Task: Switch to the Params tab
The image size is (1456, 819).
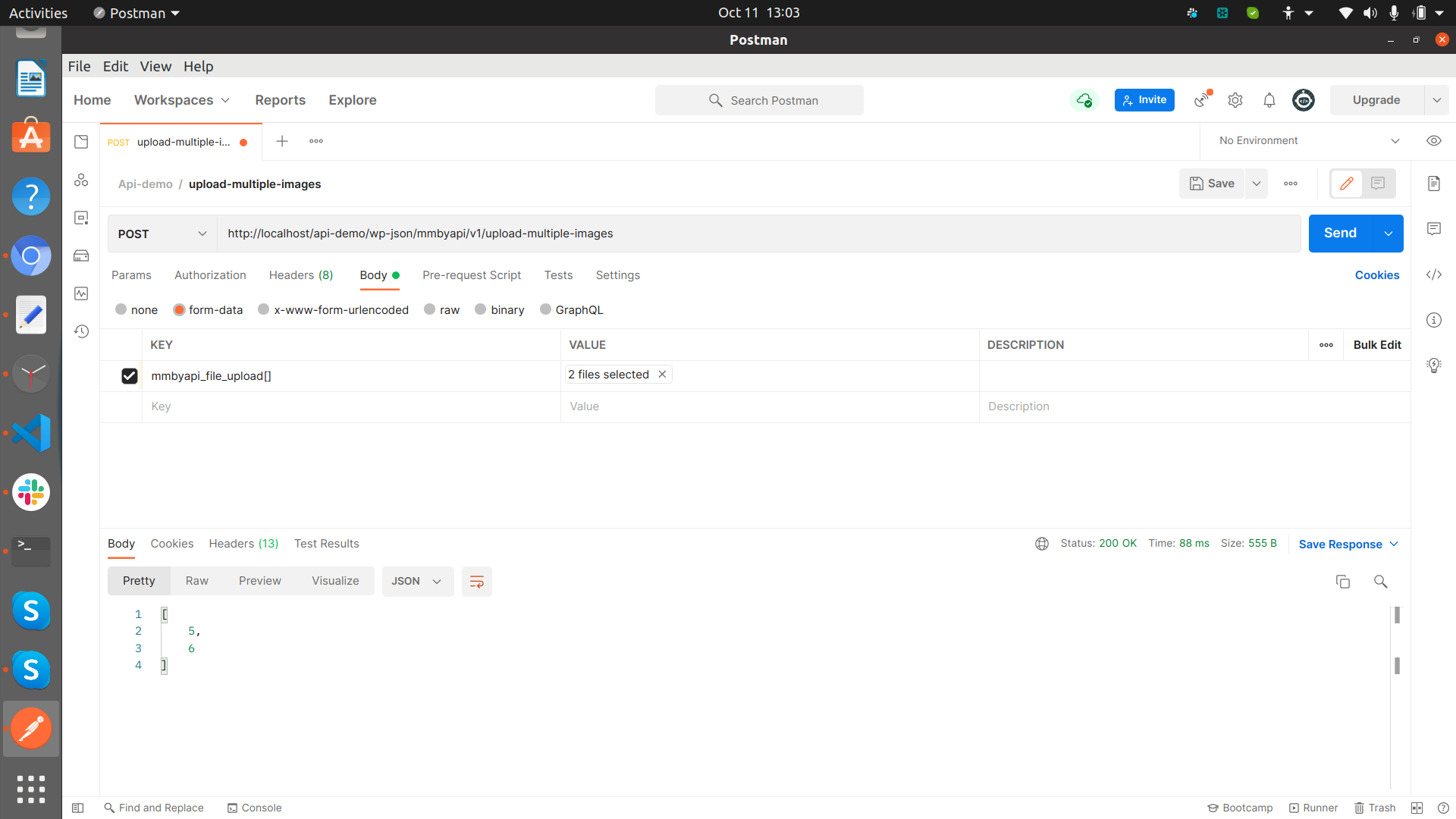Action: point(131,275)
